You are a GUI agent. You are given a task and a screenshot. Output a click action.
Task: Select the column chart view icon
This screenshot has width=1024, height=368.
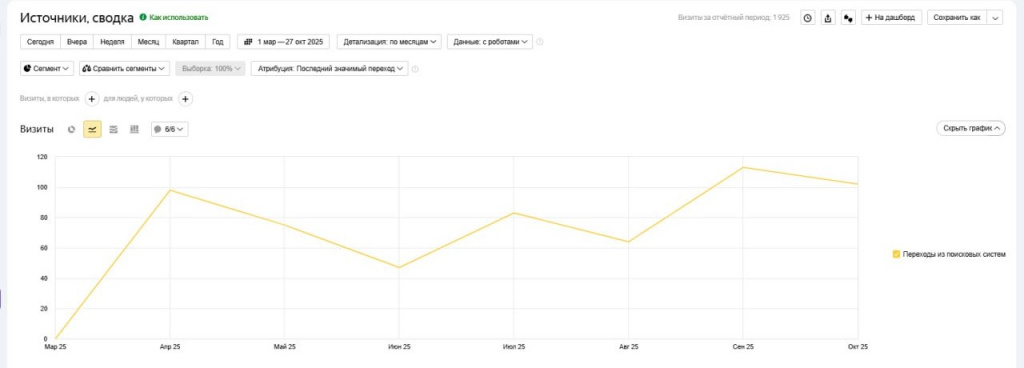(x=135, y=129)
